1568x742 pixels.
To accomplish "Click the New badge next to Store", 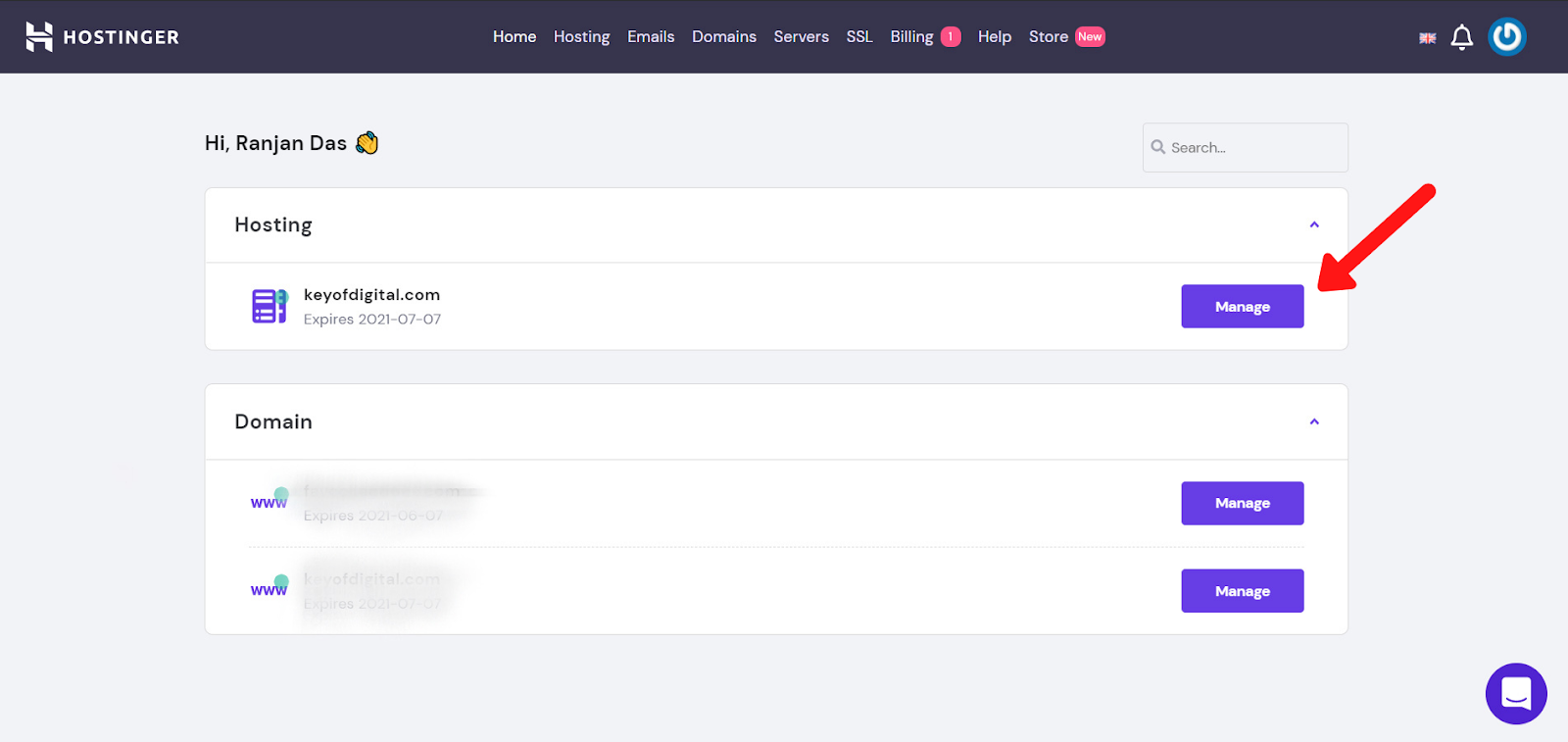I will pyautogui.click(x=1090, y=36).
